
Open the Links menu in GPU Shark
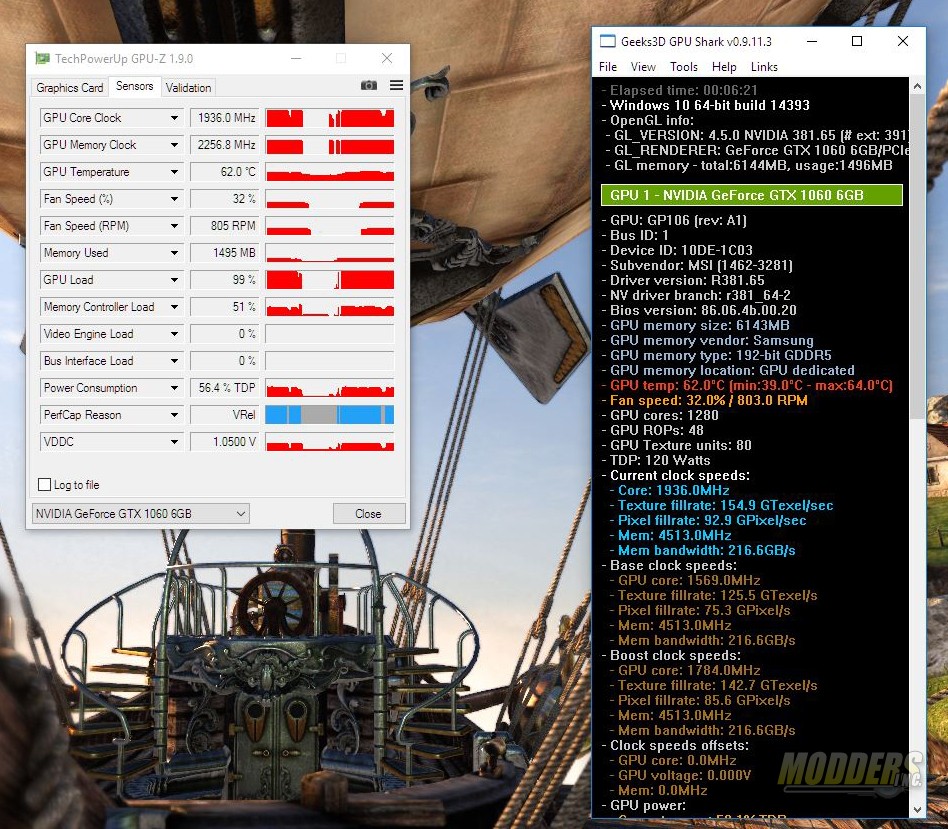coord(764,67)
